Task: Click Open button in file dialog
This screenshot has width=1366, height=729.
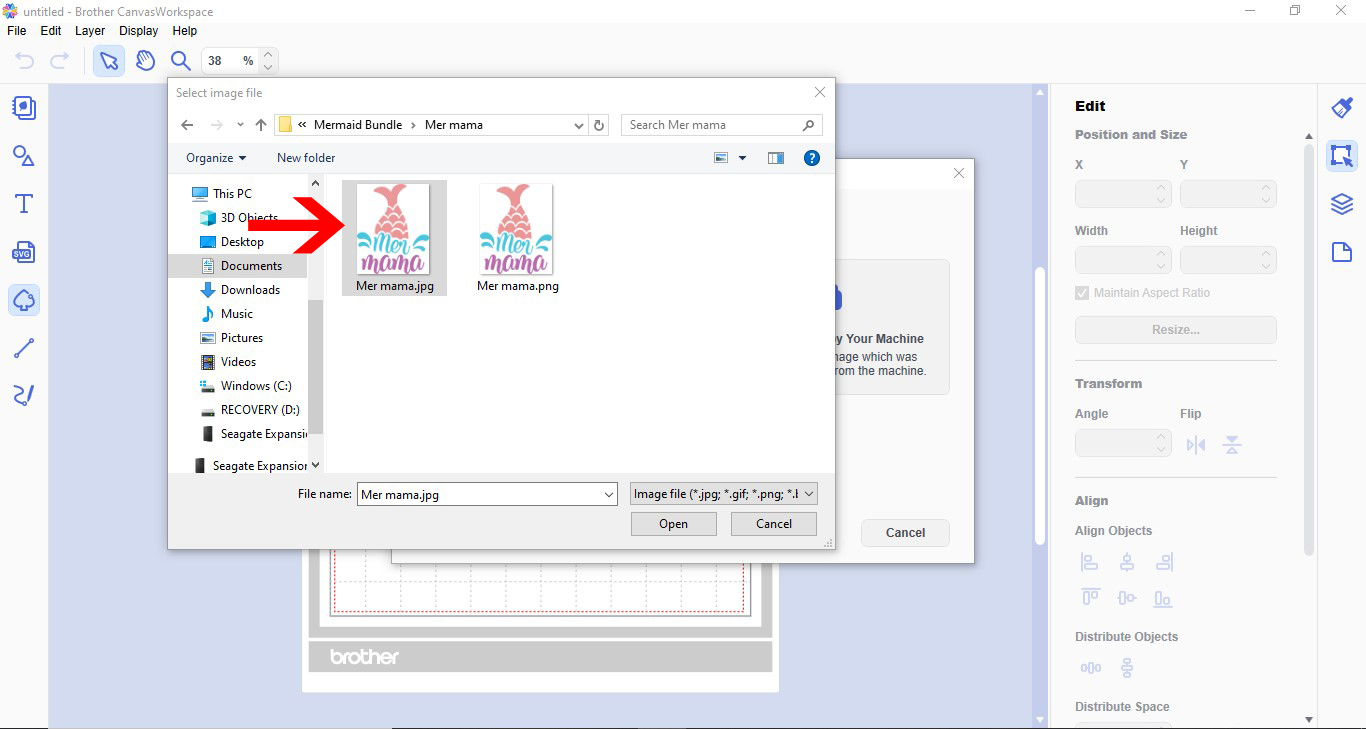Action: pos(674,524)
